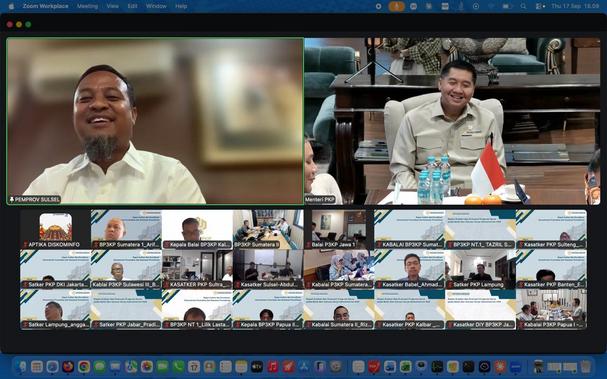
Task: Open the Help menu
Action: 181,6
